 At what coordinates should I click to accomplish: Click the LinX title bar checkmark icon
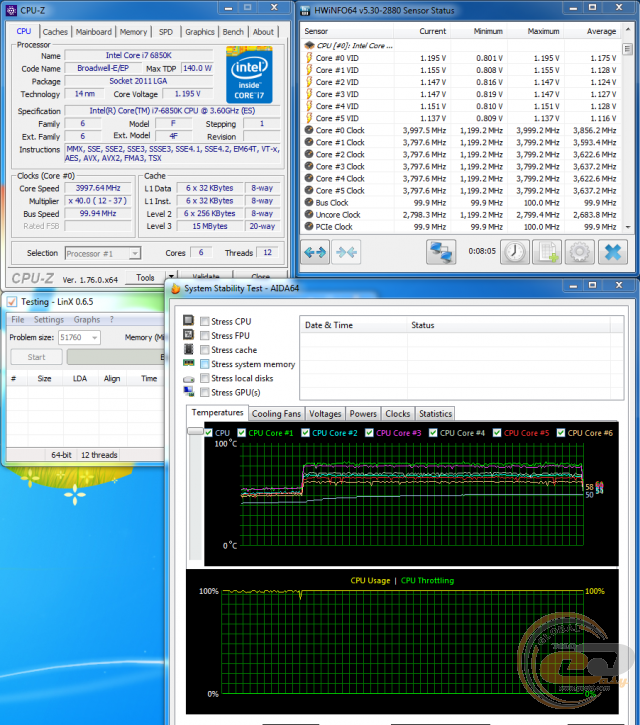[x=12, y=302]
